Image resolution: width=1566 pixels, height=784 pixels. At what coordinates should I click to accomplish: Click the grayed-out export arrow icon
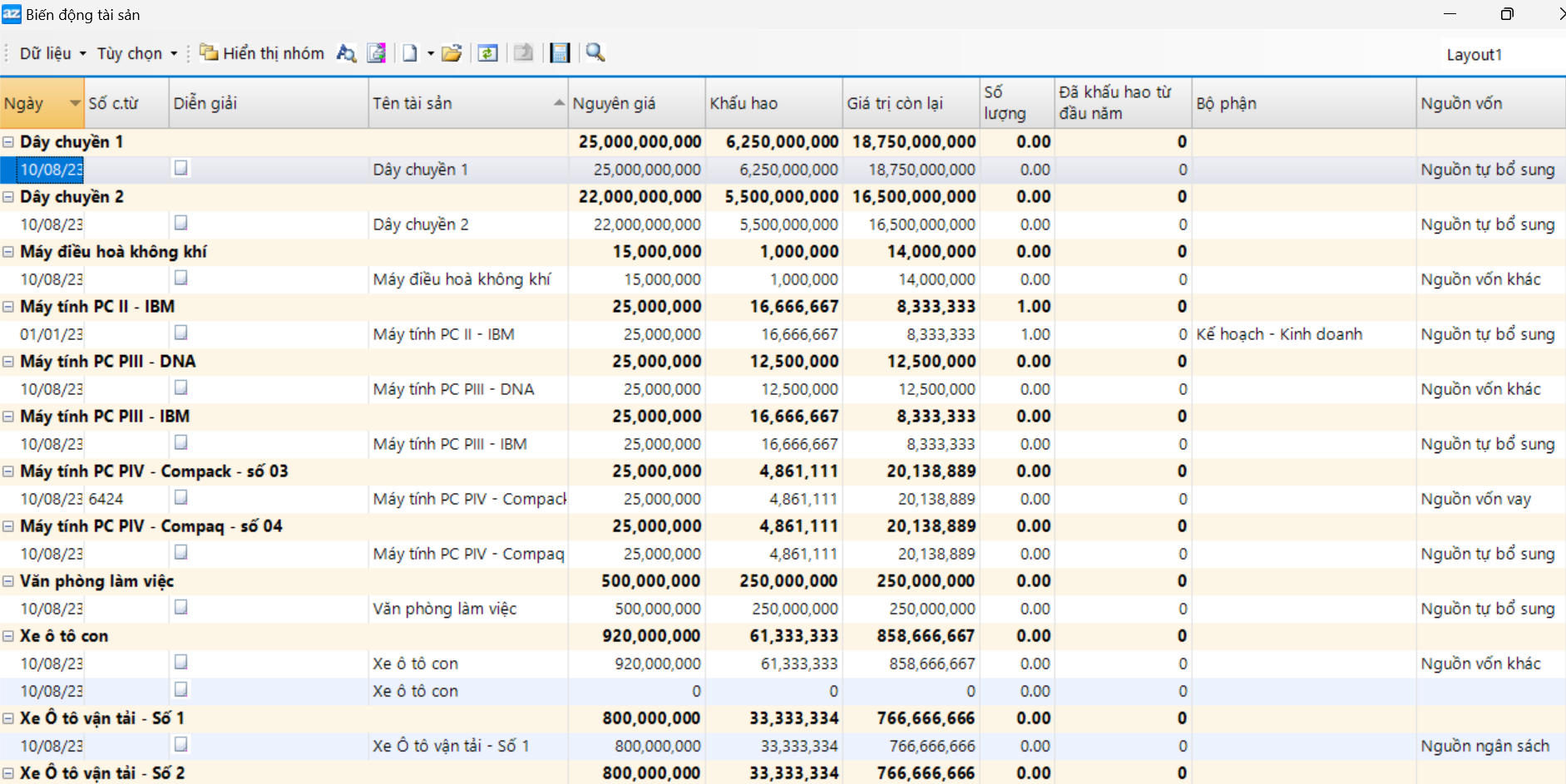coord(523,53)
